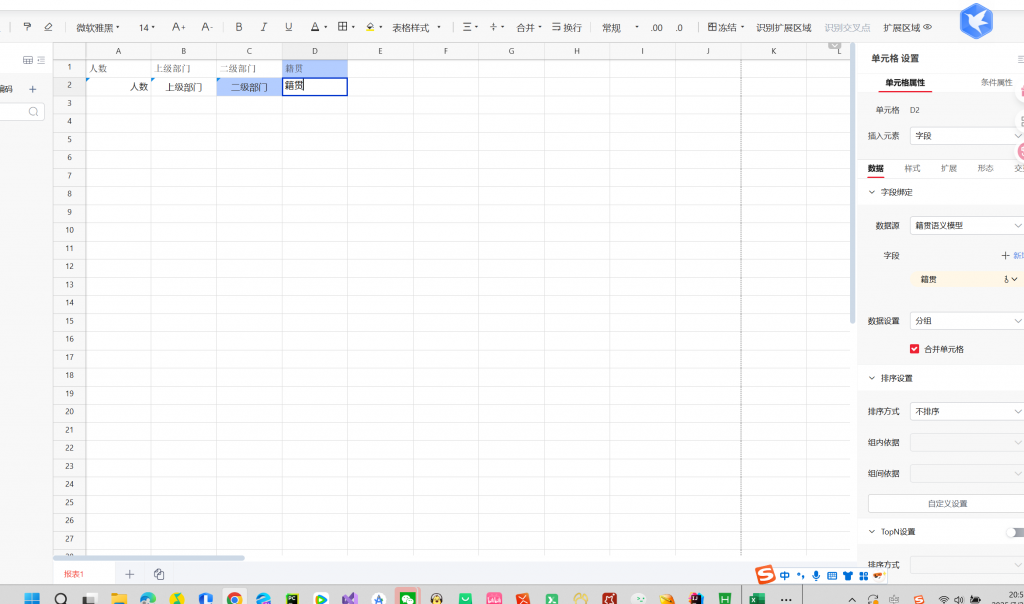Open Excel from the Windows taskbar
The width and height of the screenshot is (1024, 604).
click(x=757, y=599)
